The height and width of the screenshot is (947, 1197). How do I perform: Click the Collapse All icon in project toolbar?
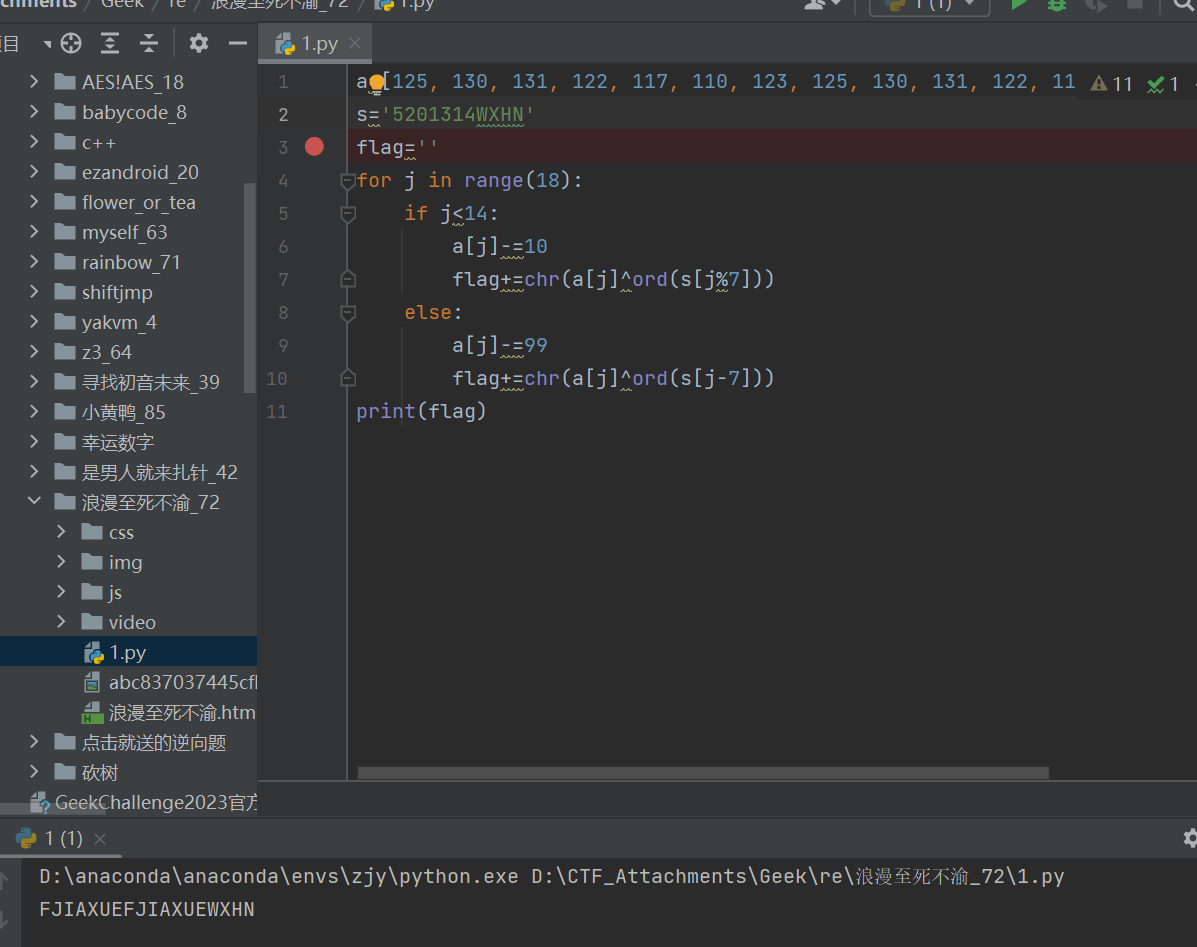tap(149, 43)
